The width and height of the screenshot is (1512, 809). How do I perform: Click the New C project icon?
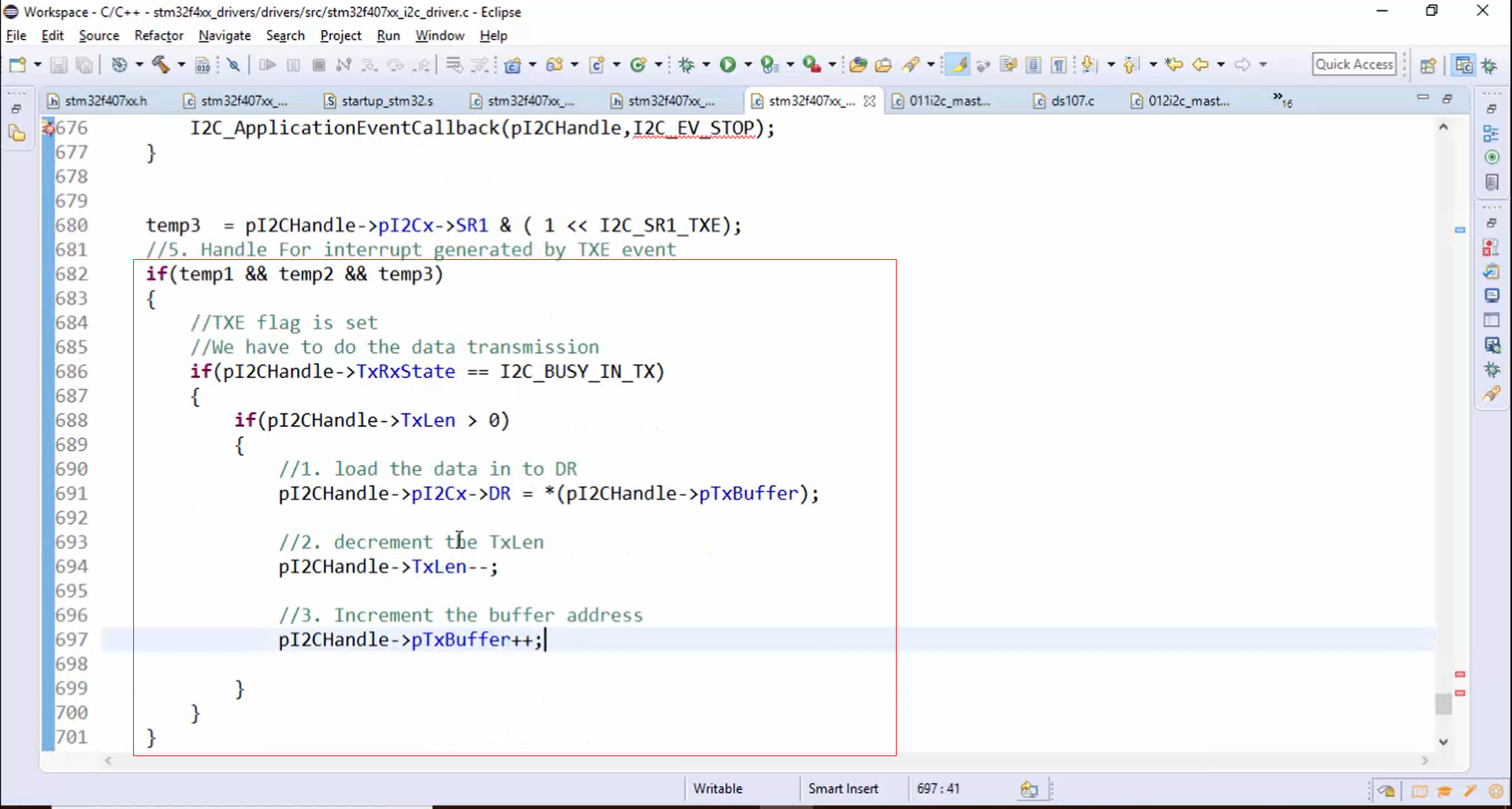[513, 65]
